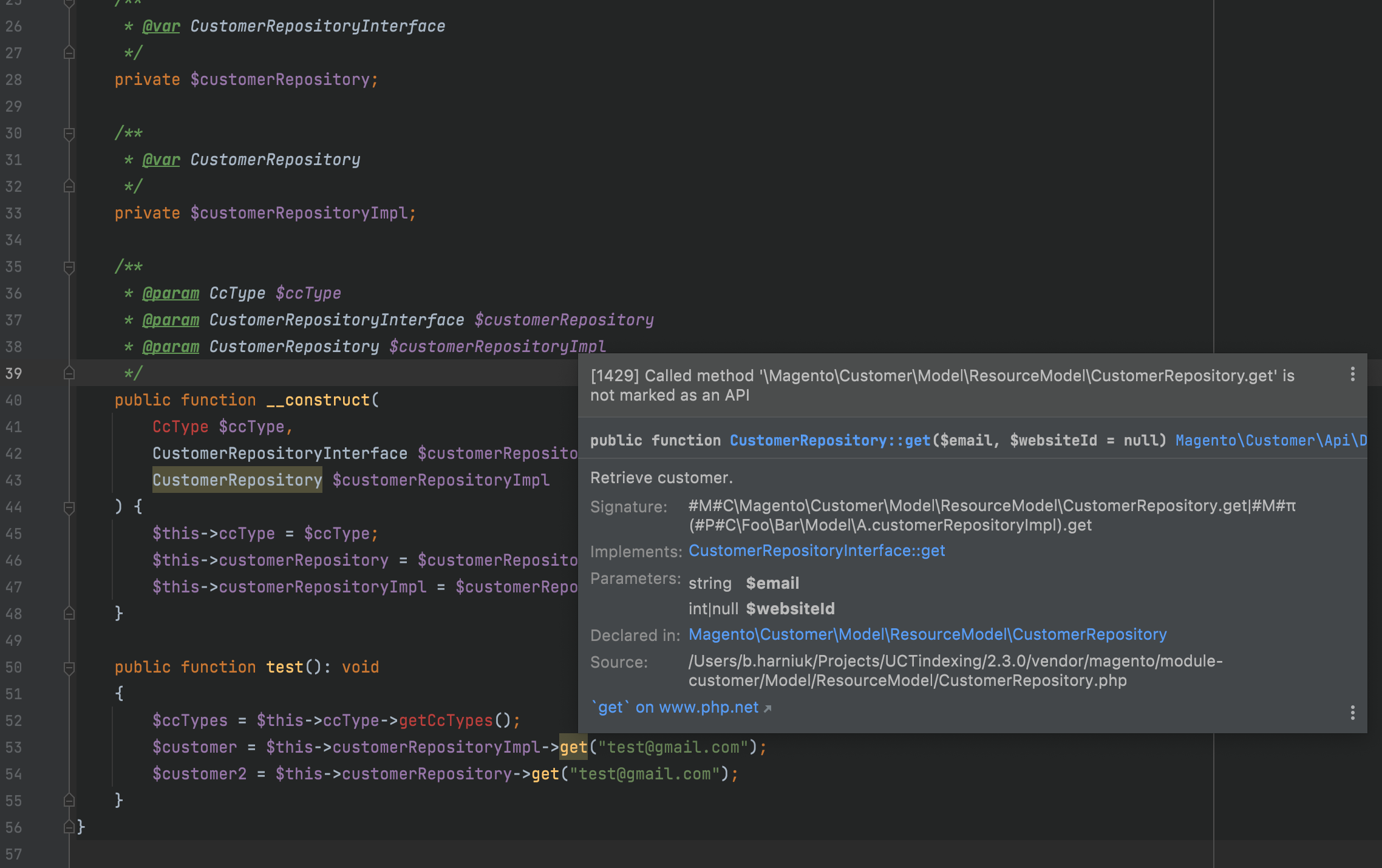Collapse the __construct body fold at line 44

coord(69,507)
